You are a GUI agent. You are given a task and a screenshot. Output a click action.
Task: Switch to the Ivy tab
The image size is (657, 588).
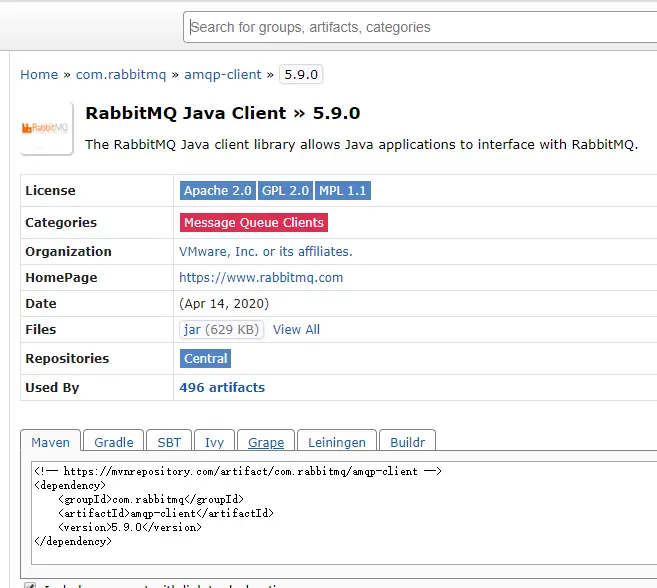coord(214,441)
